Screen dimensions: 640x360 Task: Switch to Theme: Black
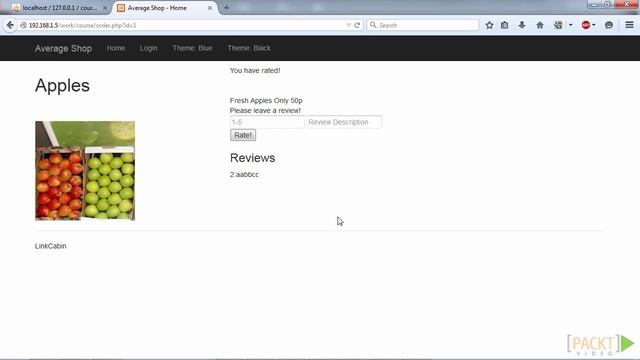(x=249, y=48)
